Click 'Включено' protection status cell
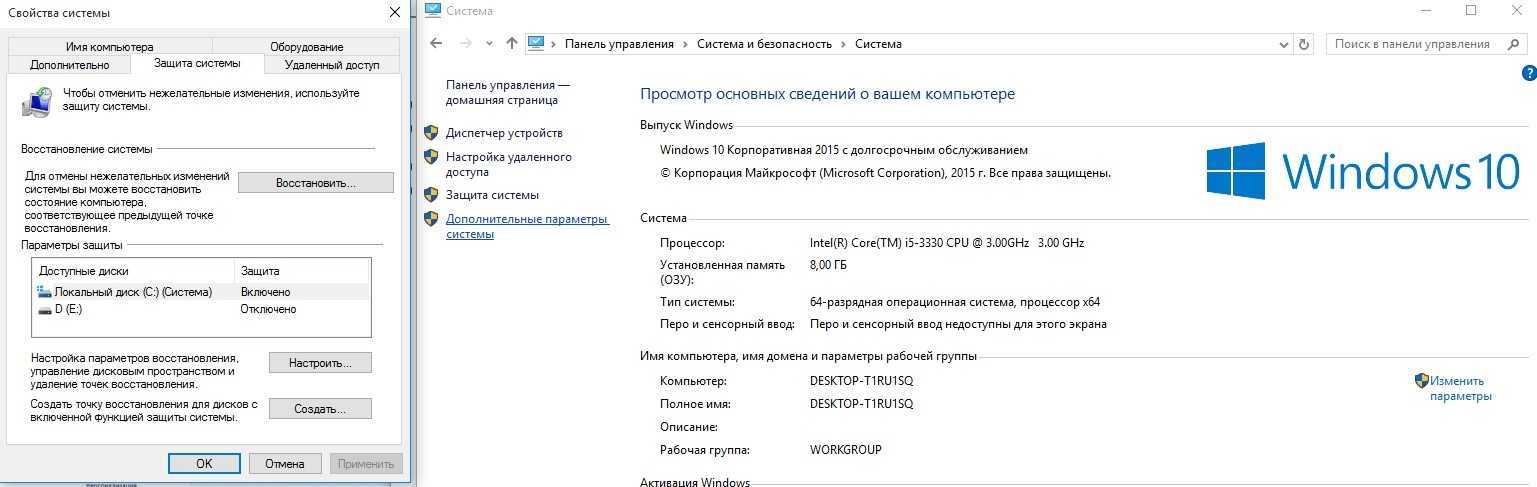The width and height of the screenshot is (1537, 487). point(265,292)
